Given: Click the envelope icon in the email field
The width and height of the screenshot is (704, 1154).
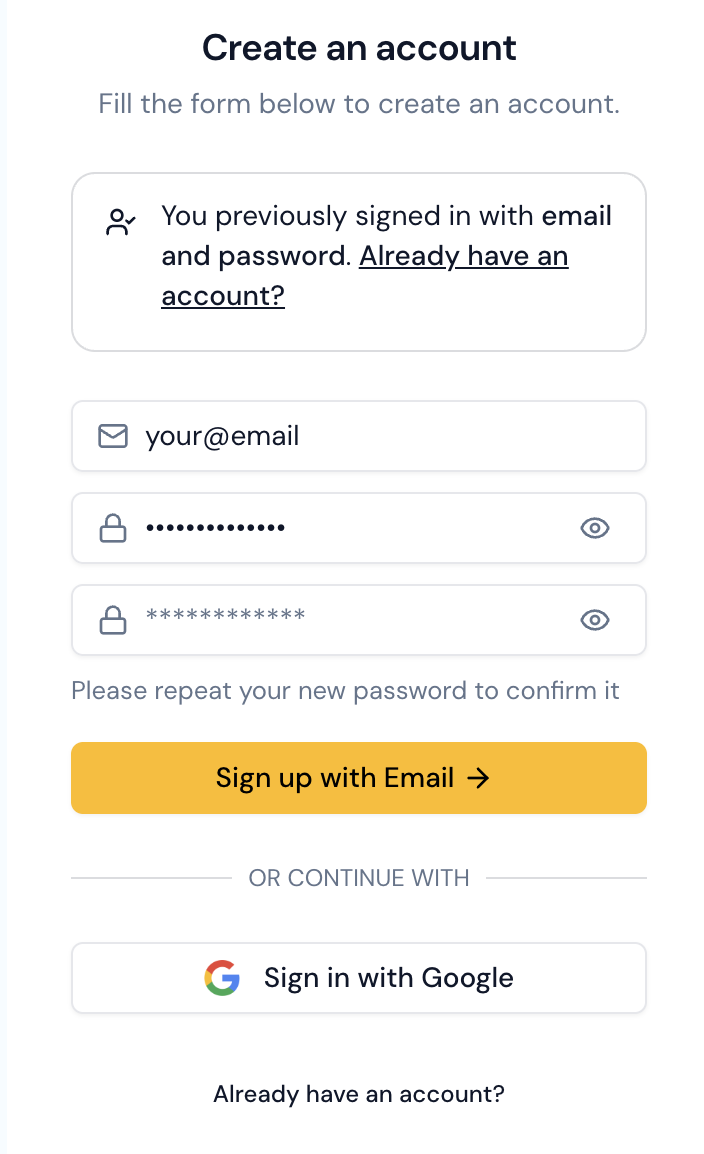Looking at the screenshot, I should tap(113, 436).
